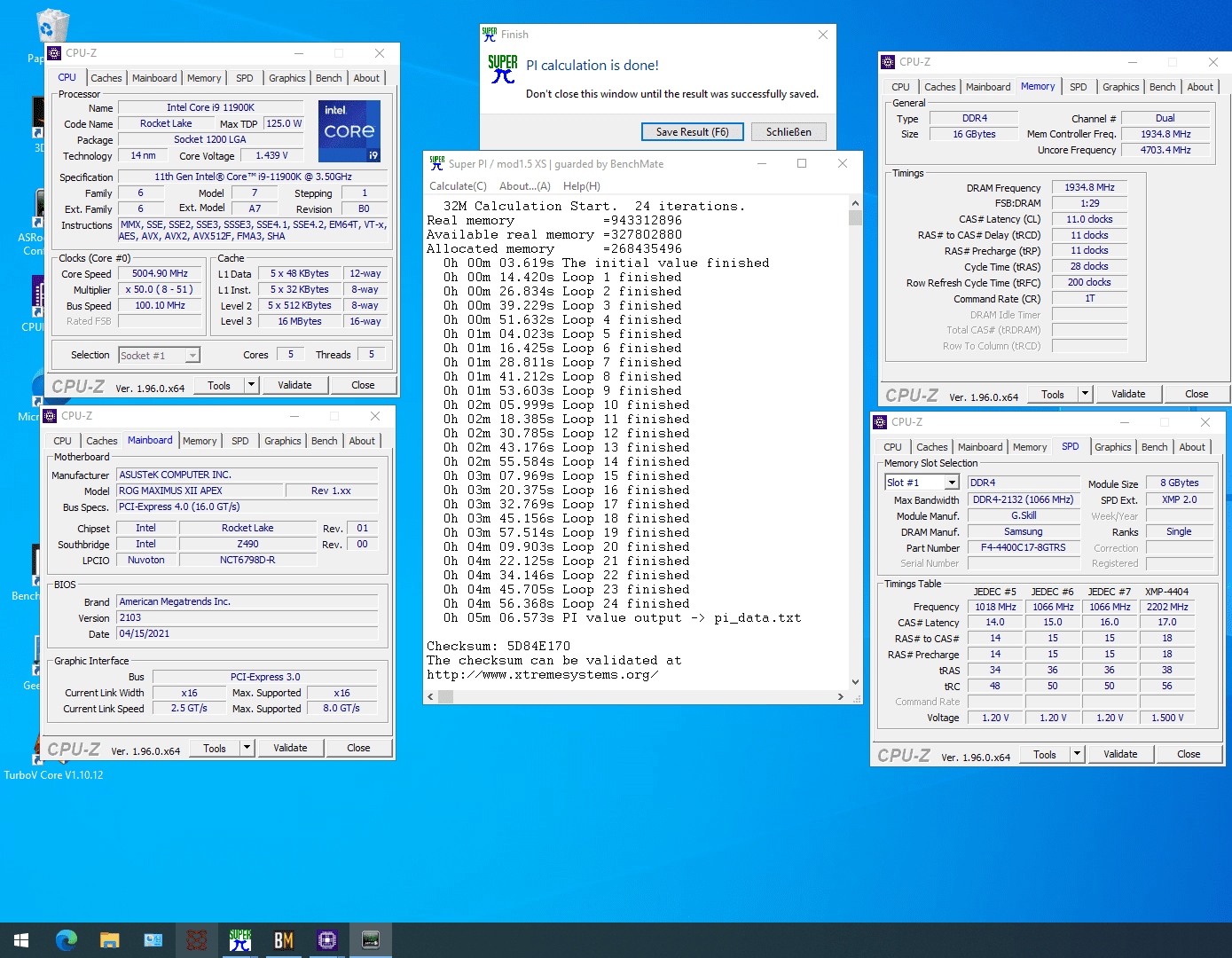Click BIOS Version value 2103
The image size is (1232, 958).
point(248,617)
